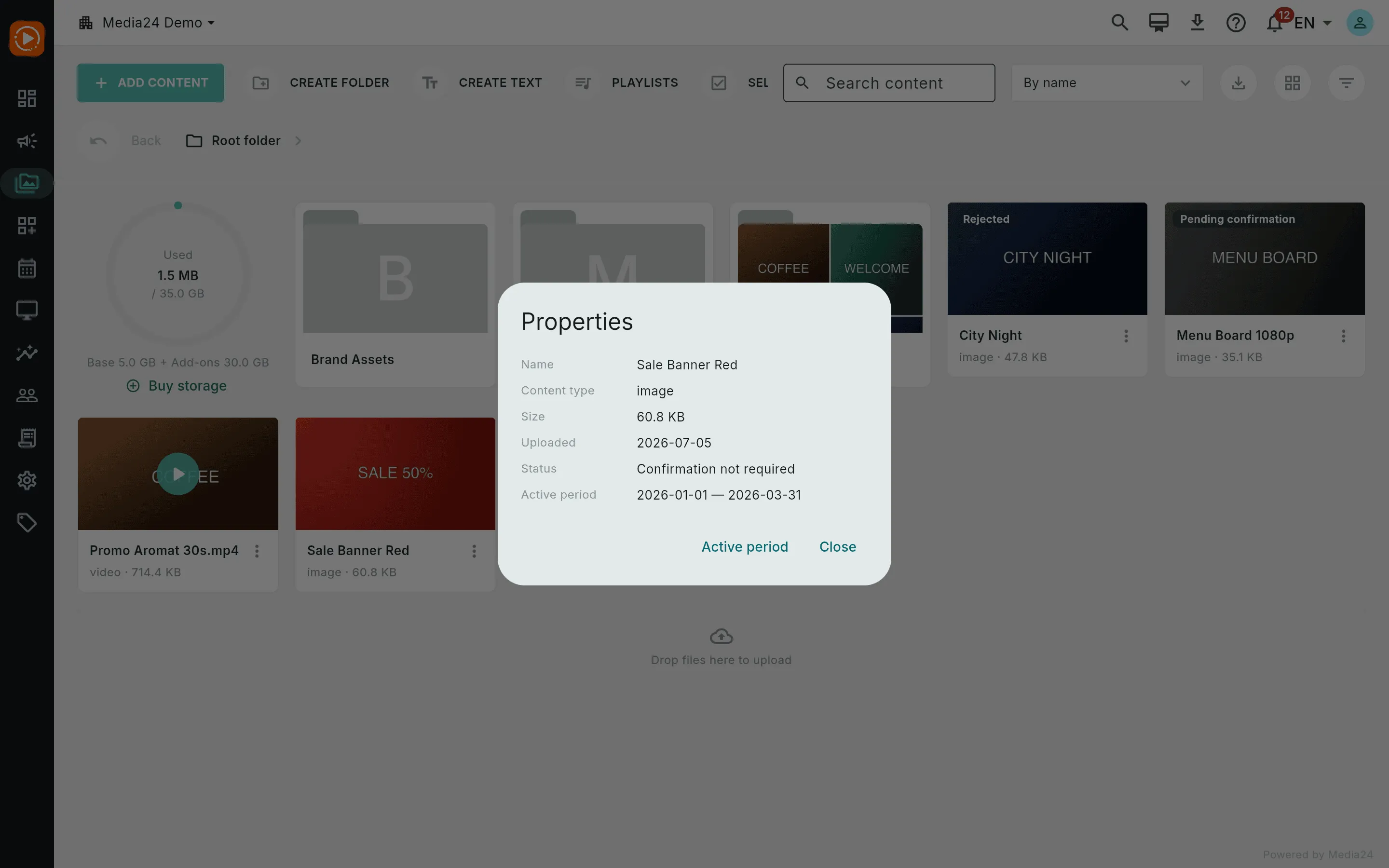Image resolution: width=1389 pixels, height=868 pixels.
Task: Click the Pending confirmation status badge
Action: [x=1237, y=219]
